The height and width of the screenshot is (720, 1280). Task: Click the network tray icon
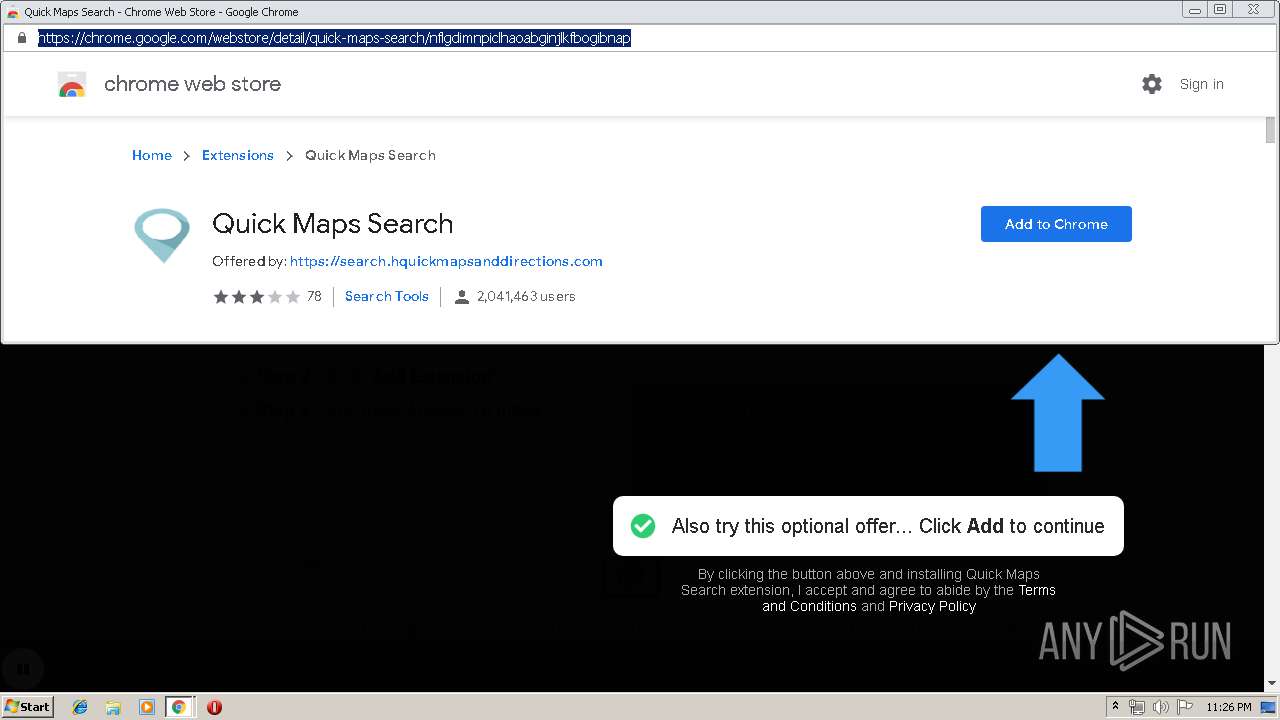(1137, 707)
